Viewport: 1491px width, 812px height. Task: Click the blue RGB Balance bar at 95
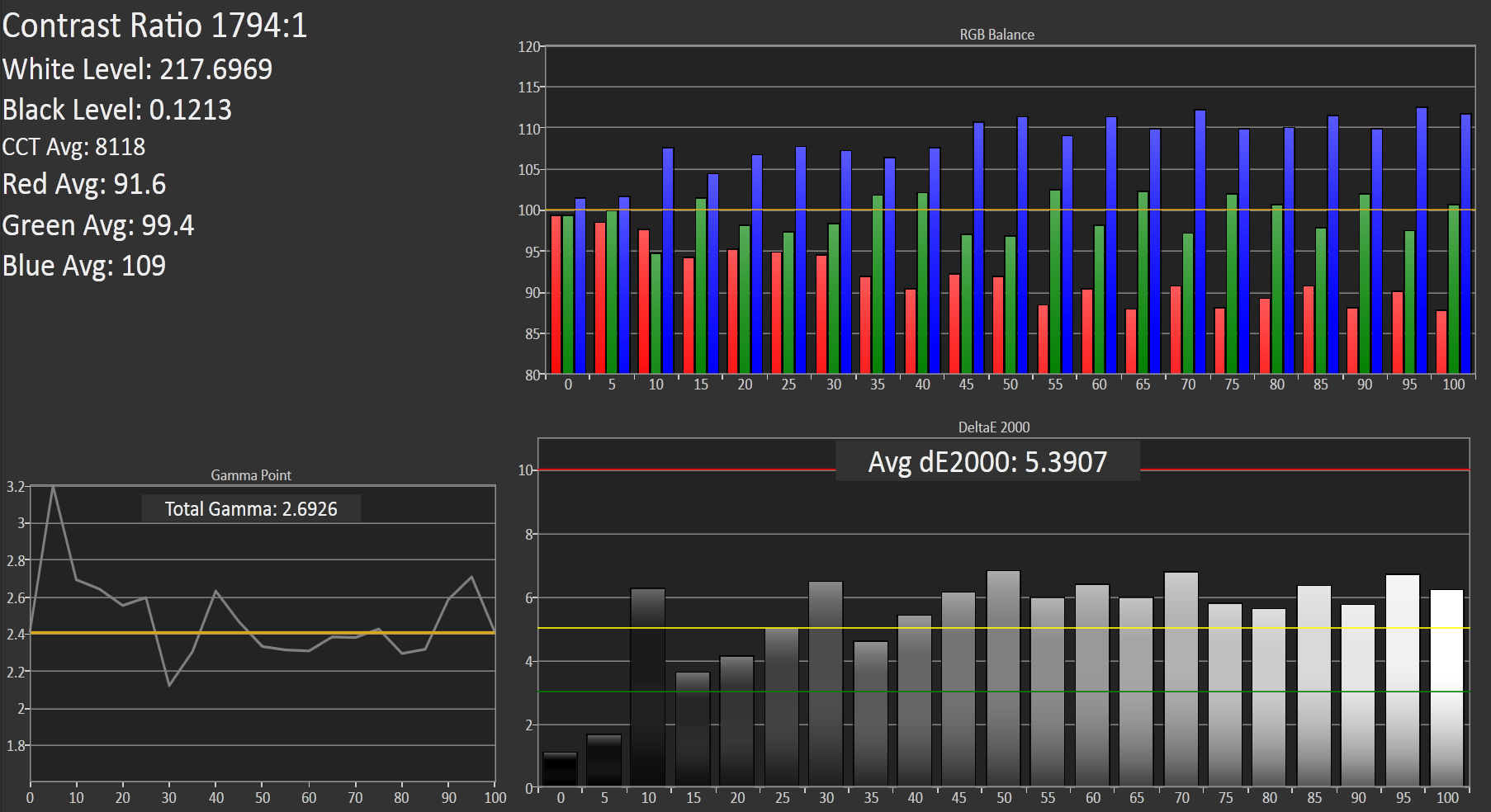[x=1422, y=240]
